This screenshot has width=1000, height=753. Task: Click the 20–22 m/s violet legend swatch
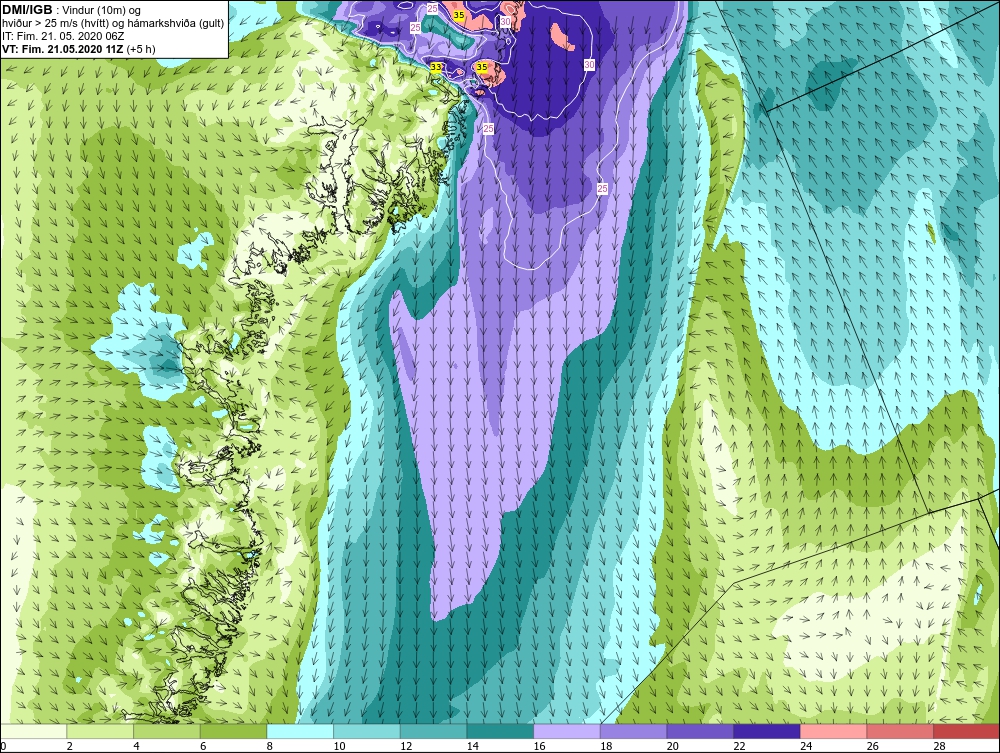(x=700, y=731)
